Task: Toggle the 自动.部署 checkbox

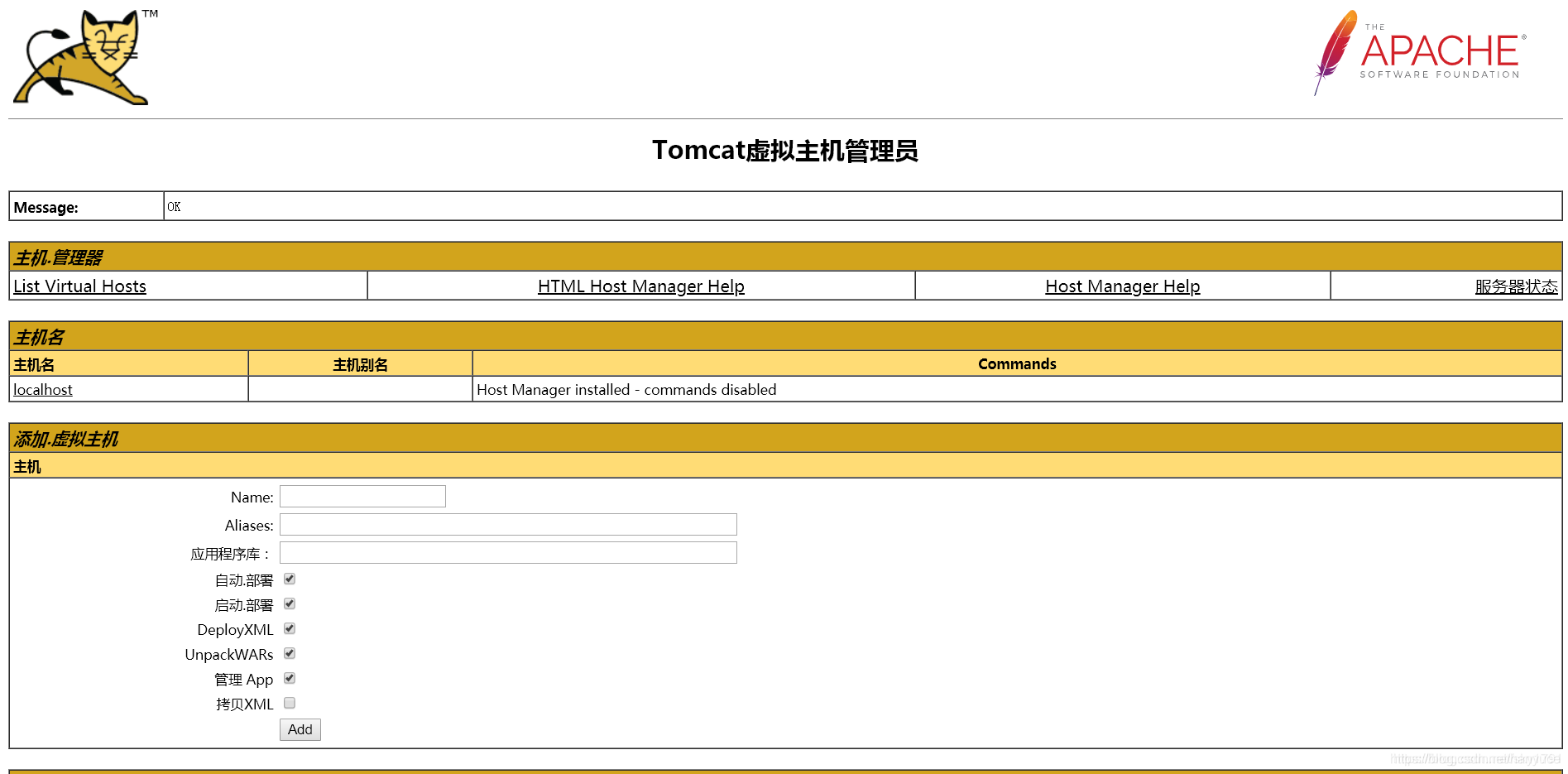Action: point(290,579)
